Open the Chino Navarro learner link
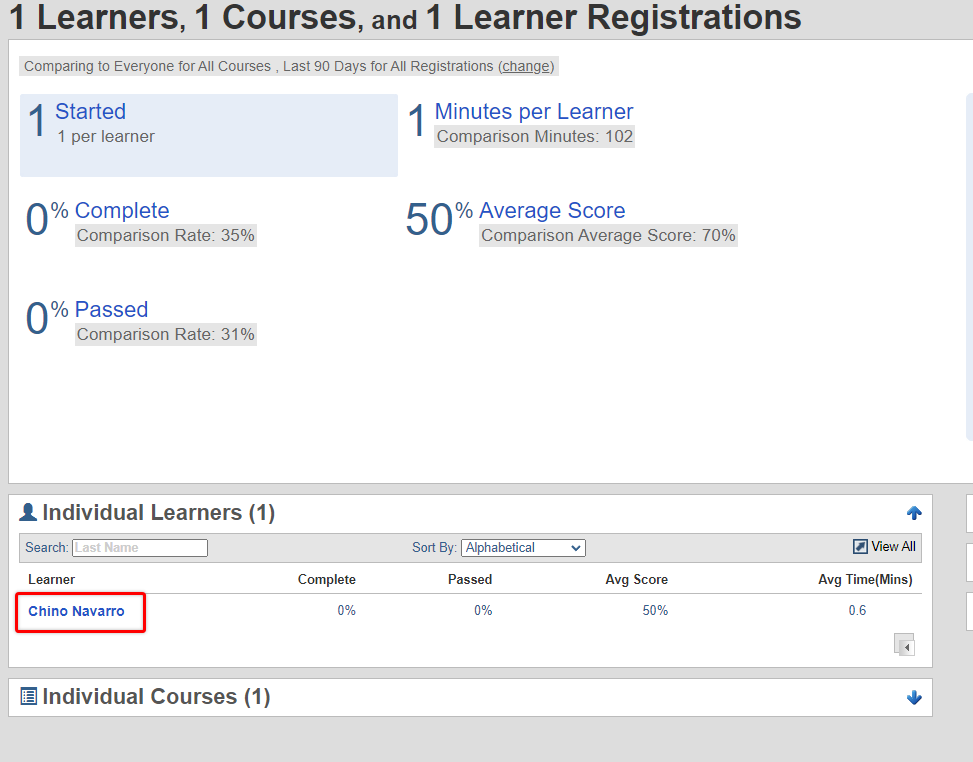The height and width of the screenshot is (762, 973). click(x=76, y=611)
